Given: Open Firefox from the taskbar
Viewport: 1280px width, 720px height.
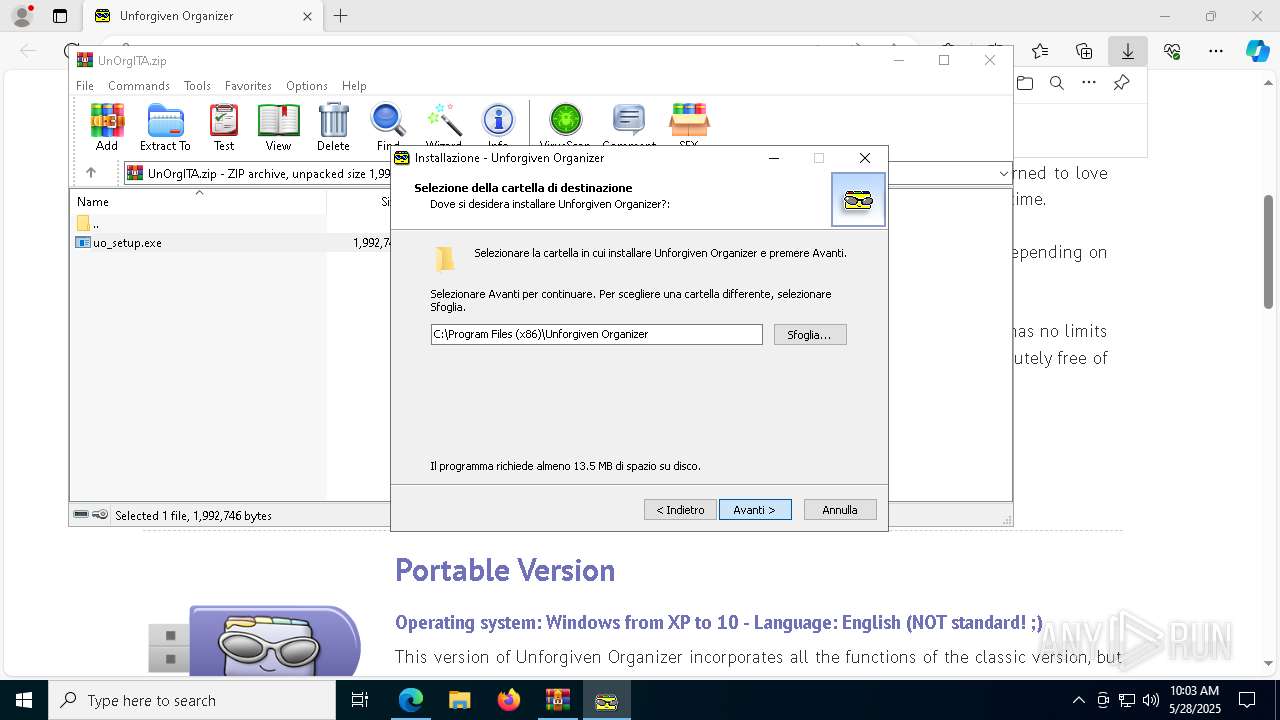Looking at the screenshot, I should pos(509,700).
